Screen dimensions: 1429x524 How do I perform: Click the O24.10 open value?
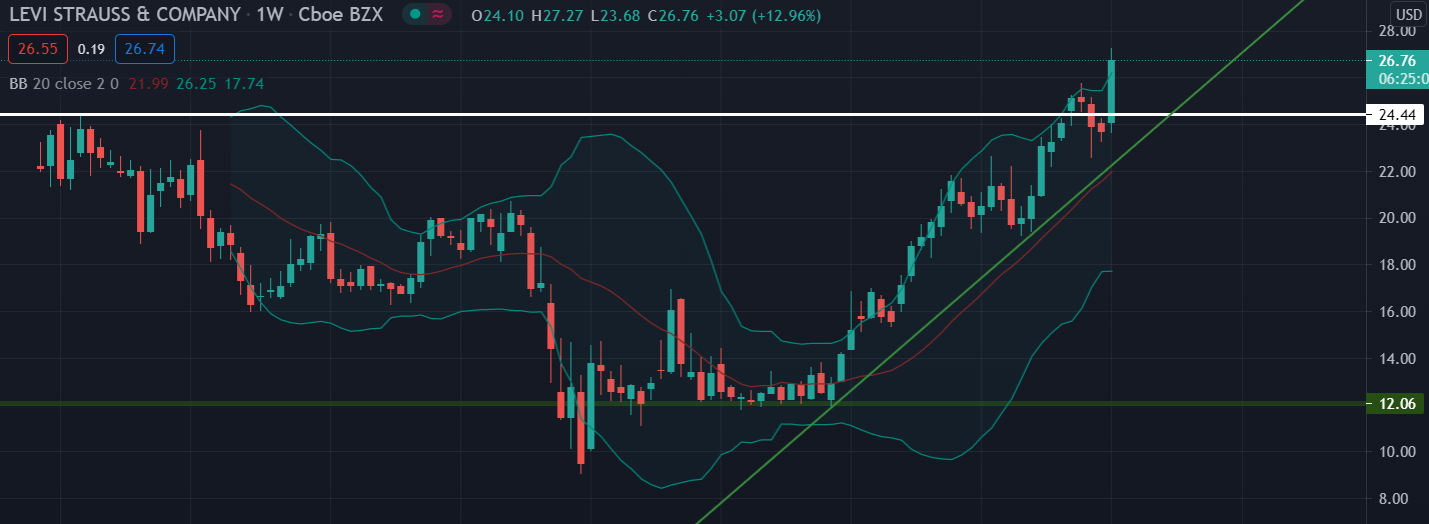[x=497, y=14]
